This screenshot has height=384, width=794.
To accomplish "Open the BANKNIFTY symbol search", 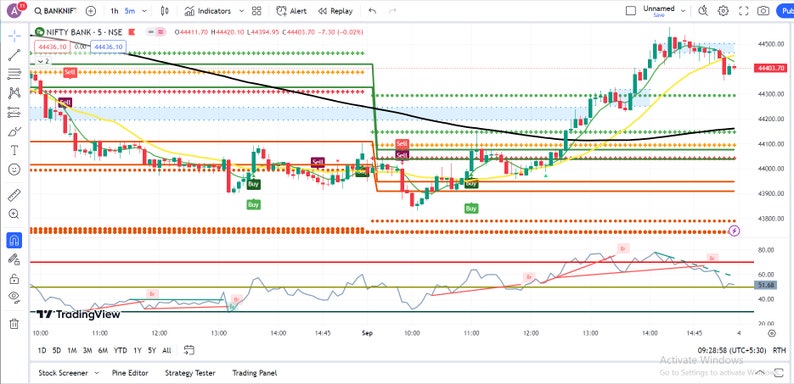I will [x=55, y=11].
